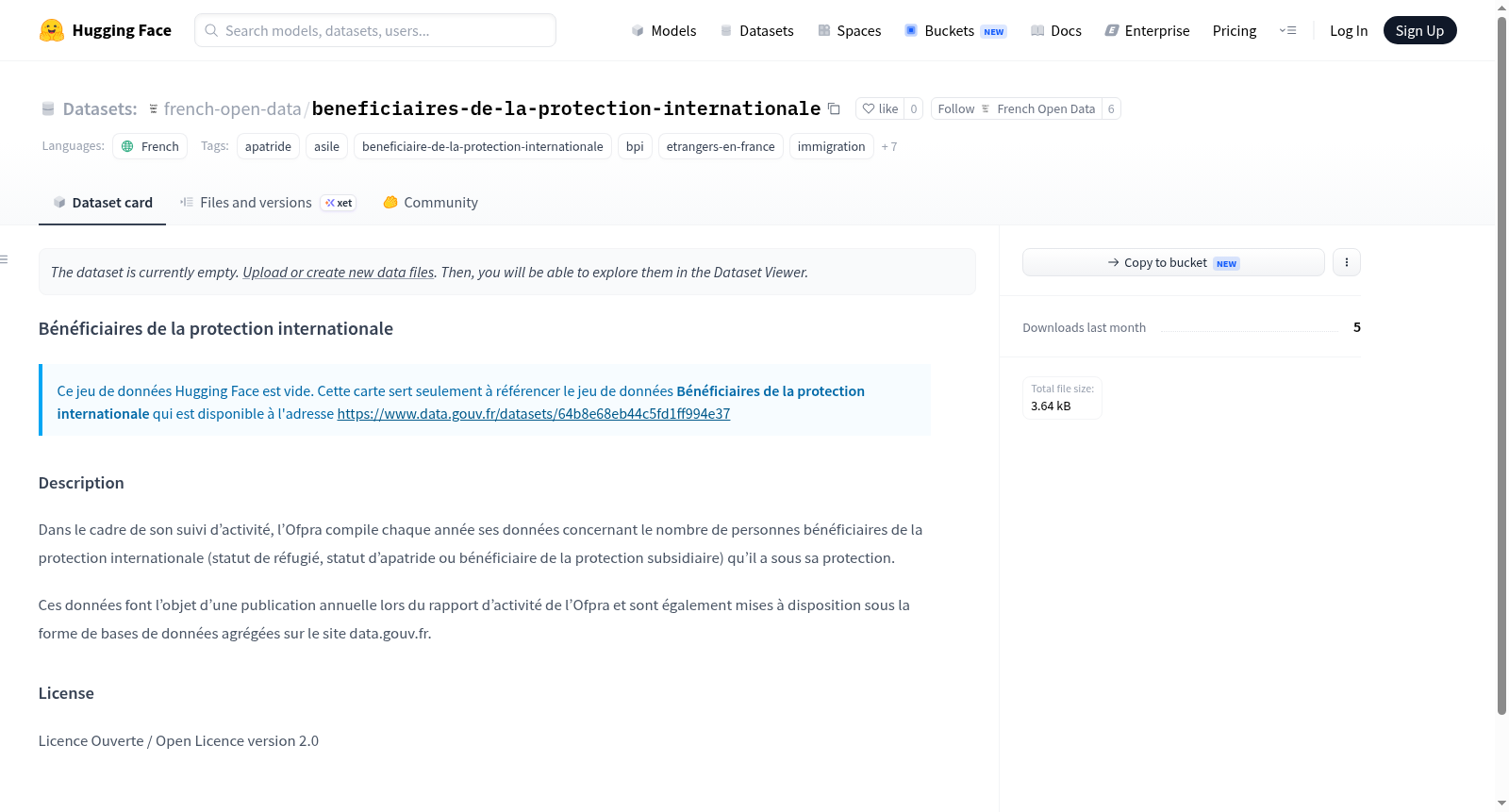This screenshot has width=1509, height=812.
Task: Click Licence Ouverte / Open Licence version 2.0 text
Action: [x=178, y=741]
